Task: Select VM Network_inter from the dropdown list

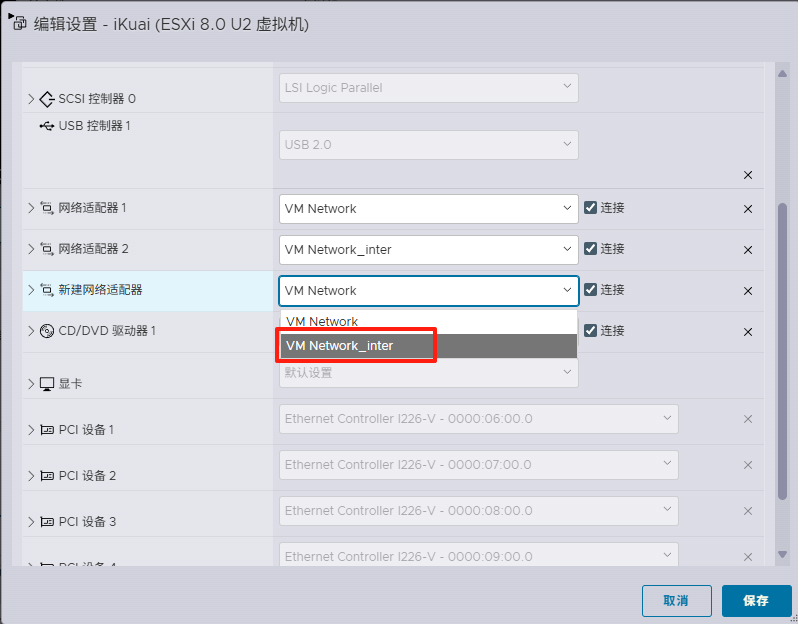Action: tap(427, 346)
